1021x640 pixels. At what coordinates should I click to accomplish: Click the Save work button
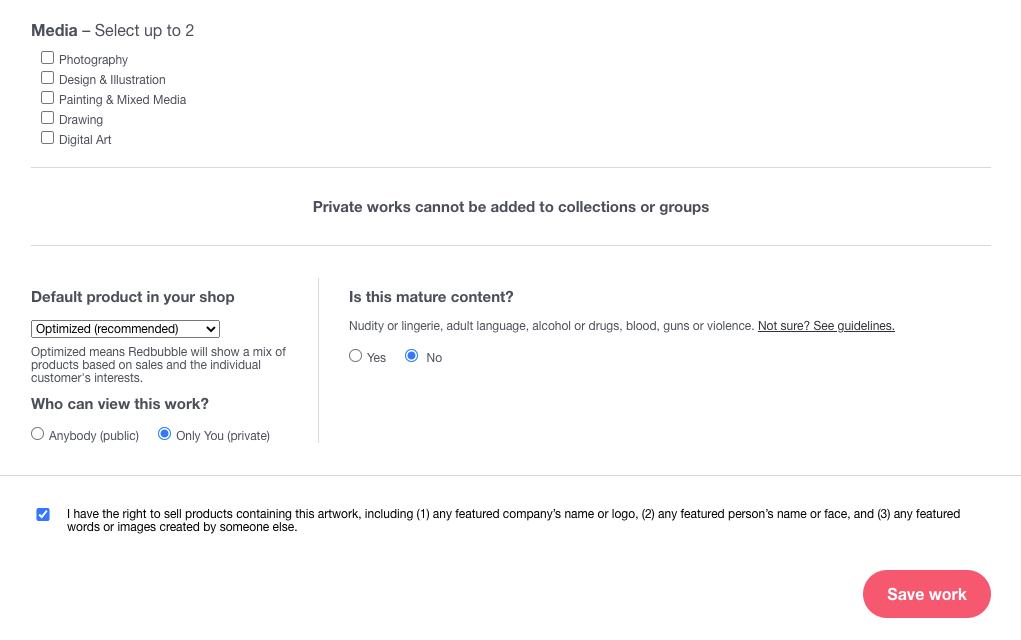point(927,594)
